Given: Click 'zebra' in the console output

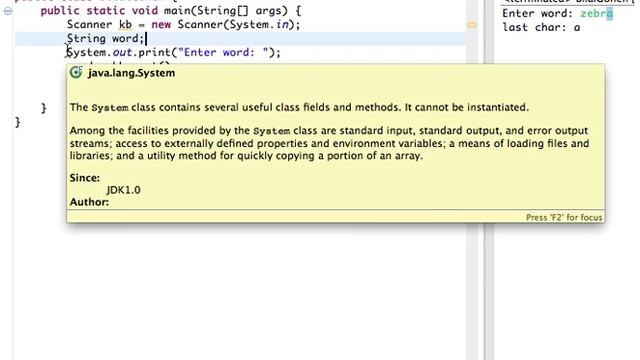Looking at the screenshot, I should click(596, 13).
